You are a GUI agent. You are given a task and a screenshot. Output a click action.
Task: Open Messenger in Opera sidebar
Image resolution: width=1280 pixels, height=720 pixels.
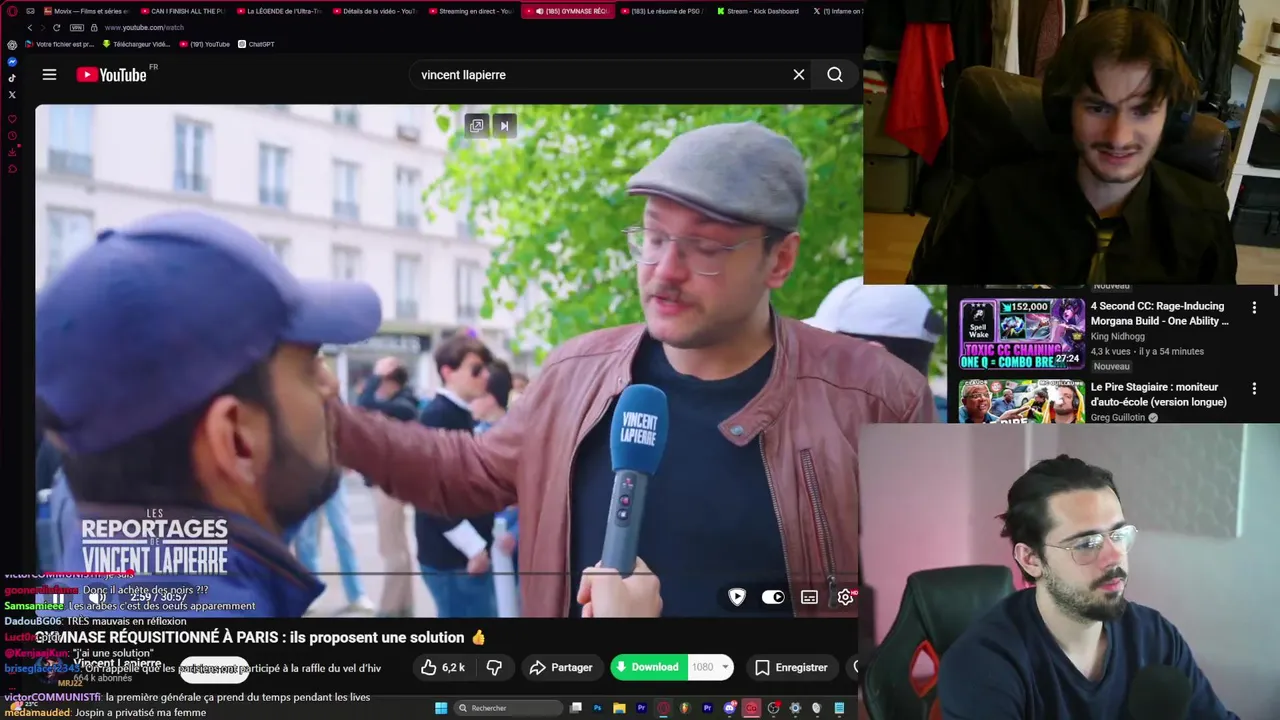12,62
